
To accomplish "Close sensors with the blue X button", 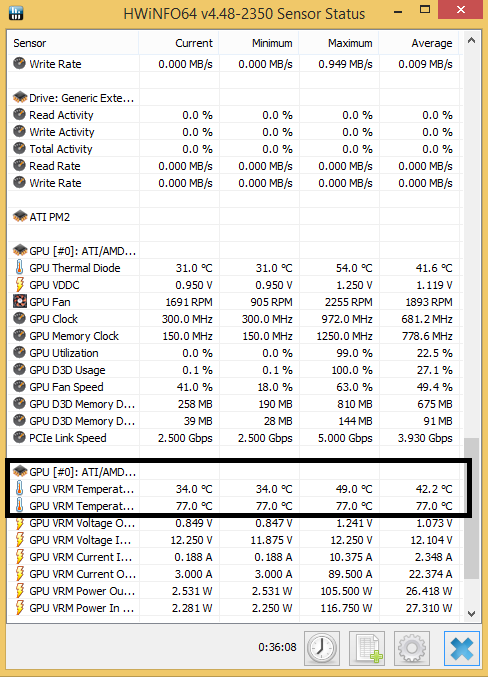I will 462,648.
